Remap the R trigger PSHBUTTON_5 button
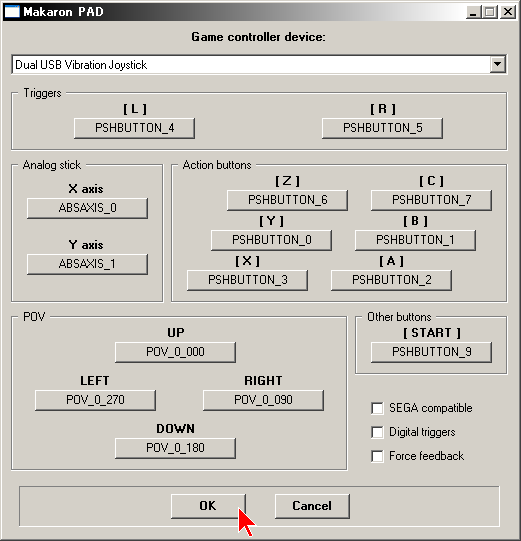Image resolution: width=521 pixels, height=541 pixels. coord(382,128)
